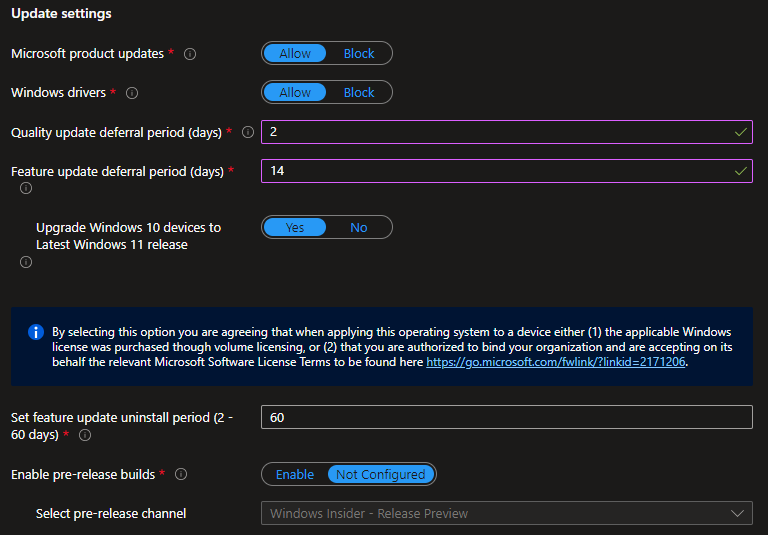Select Enable for pre-release builds
768x535 pixels.
point(295,475)
